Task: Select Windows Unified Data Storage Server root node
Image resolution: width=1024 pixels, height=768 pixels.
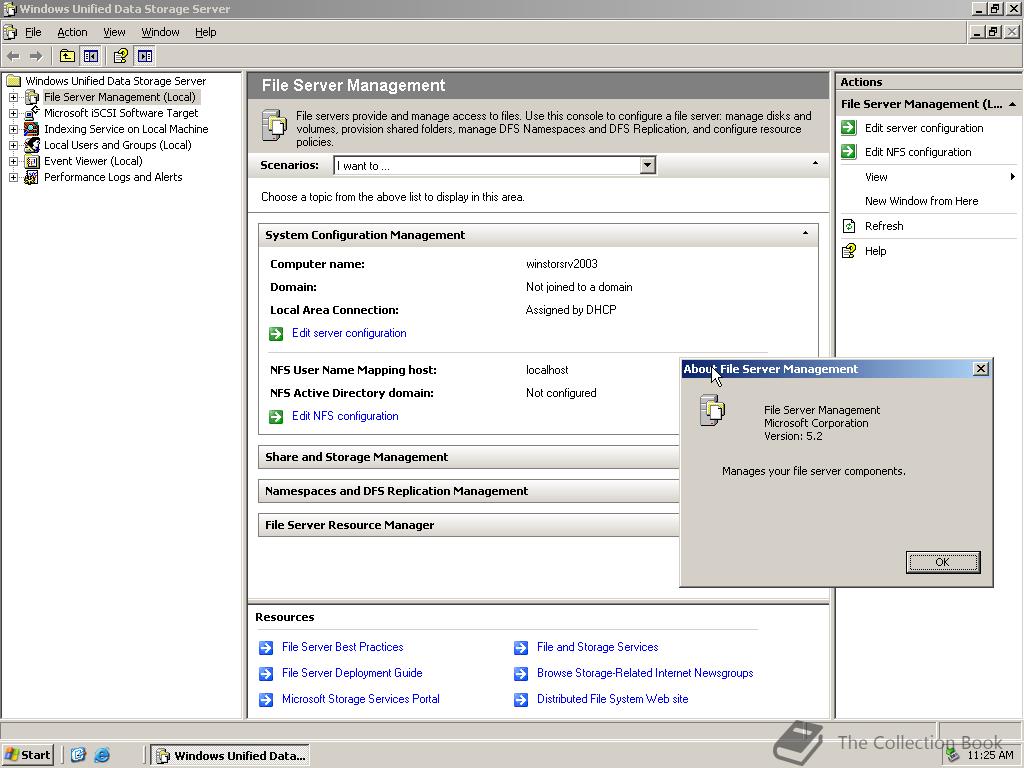Action: [x=116, y=81]
